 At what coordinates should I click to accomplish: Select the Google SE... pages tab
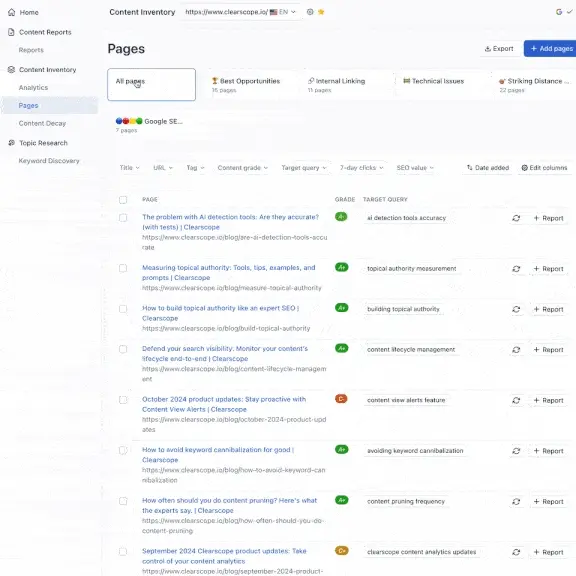[151, 125]
